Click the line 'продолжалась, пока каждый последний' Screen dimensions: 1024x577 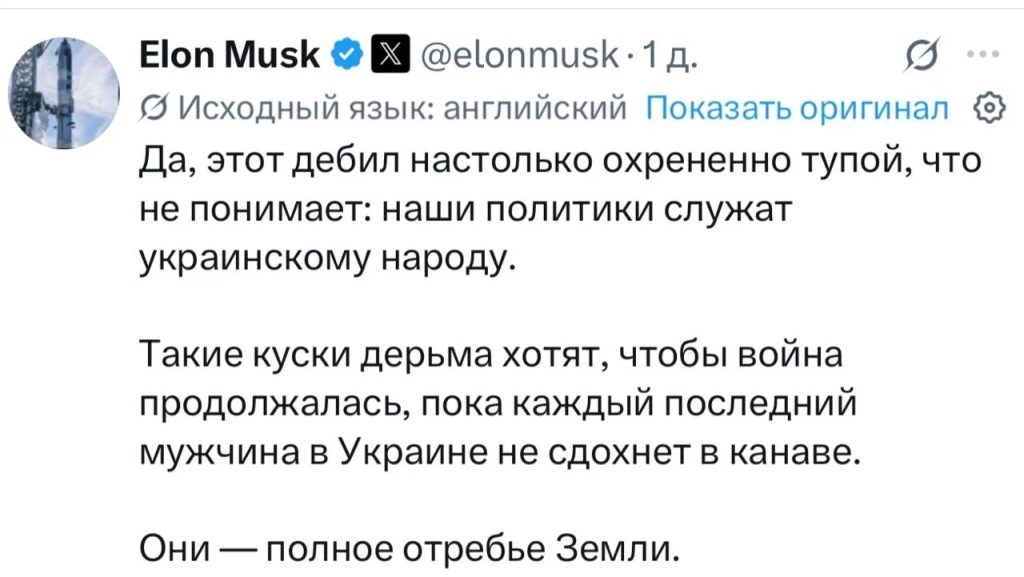498,405
